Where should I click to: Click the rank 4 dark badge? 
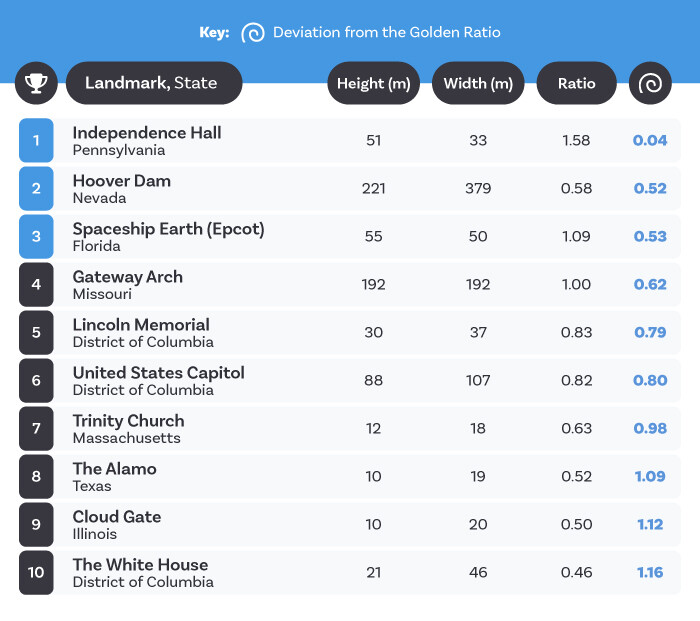(36, 285)
